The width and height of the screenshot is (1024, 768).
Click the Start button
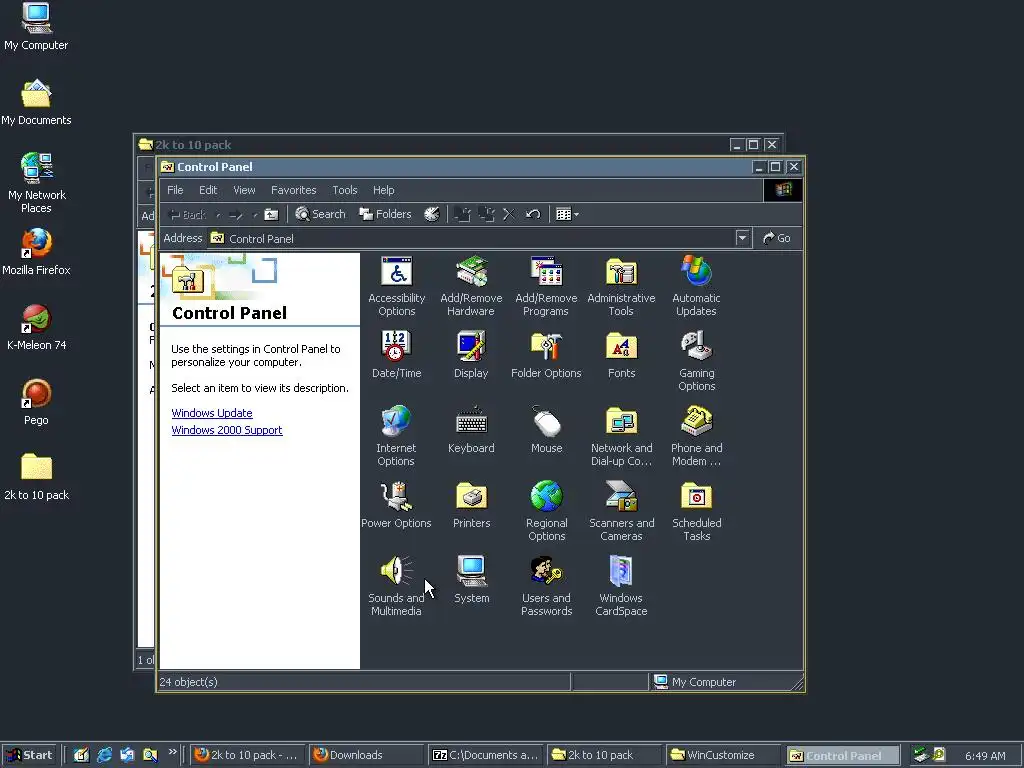pos(29,755)
